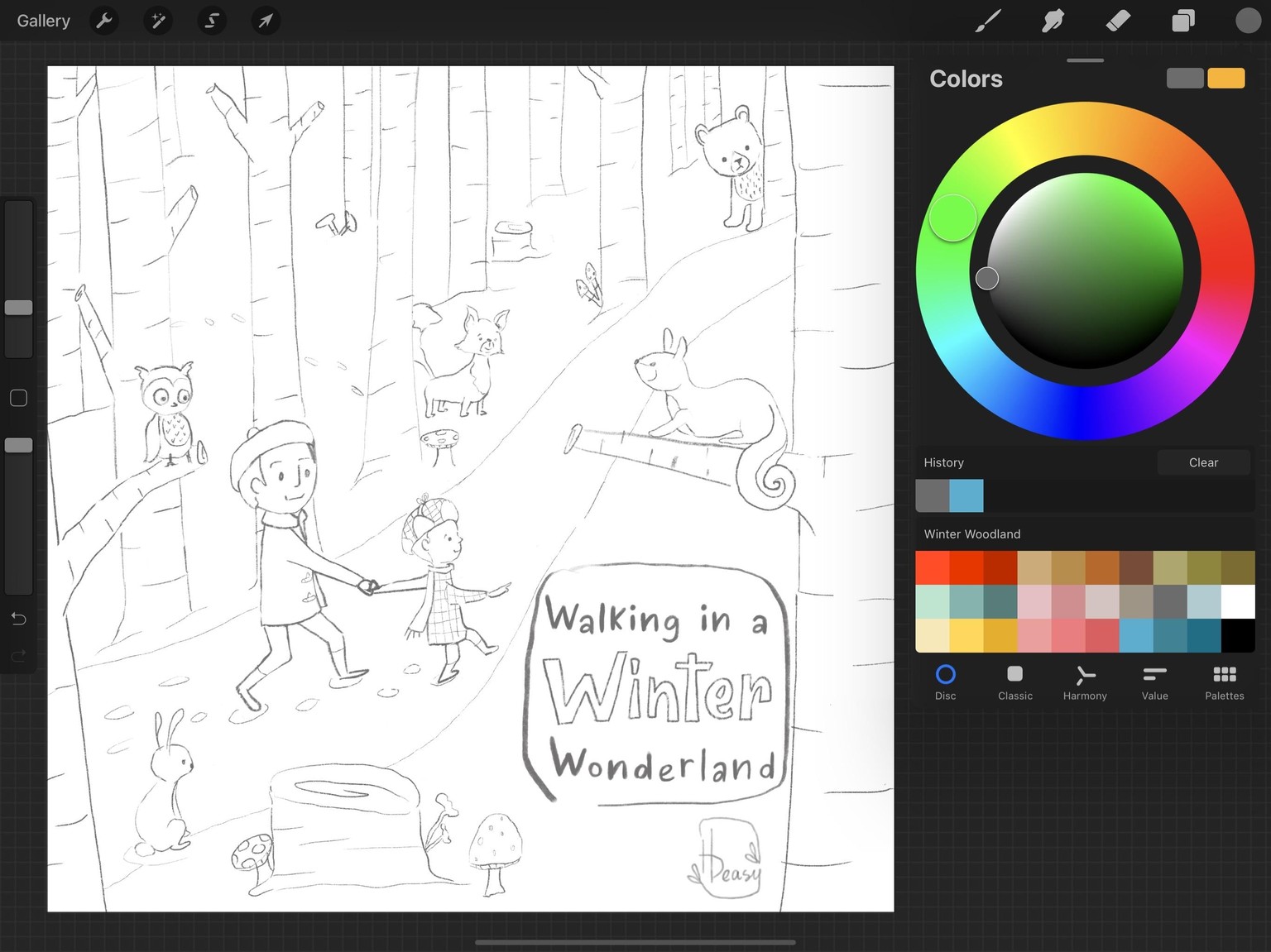Pick the gray history swatch
Image resolution: width=1271 pixels, height=952 pixels.
tap(933, 495)
